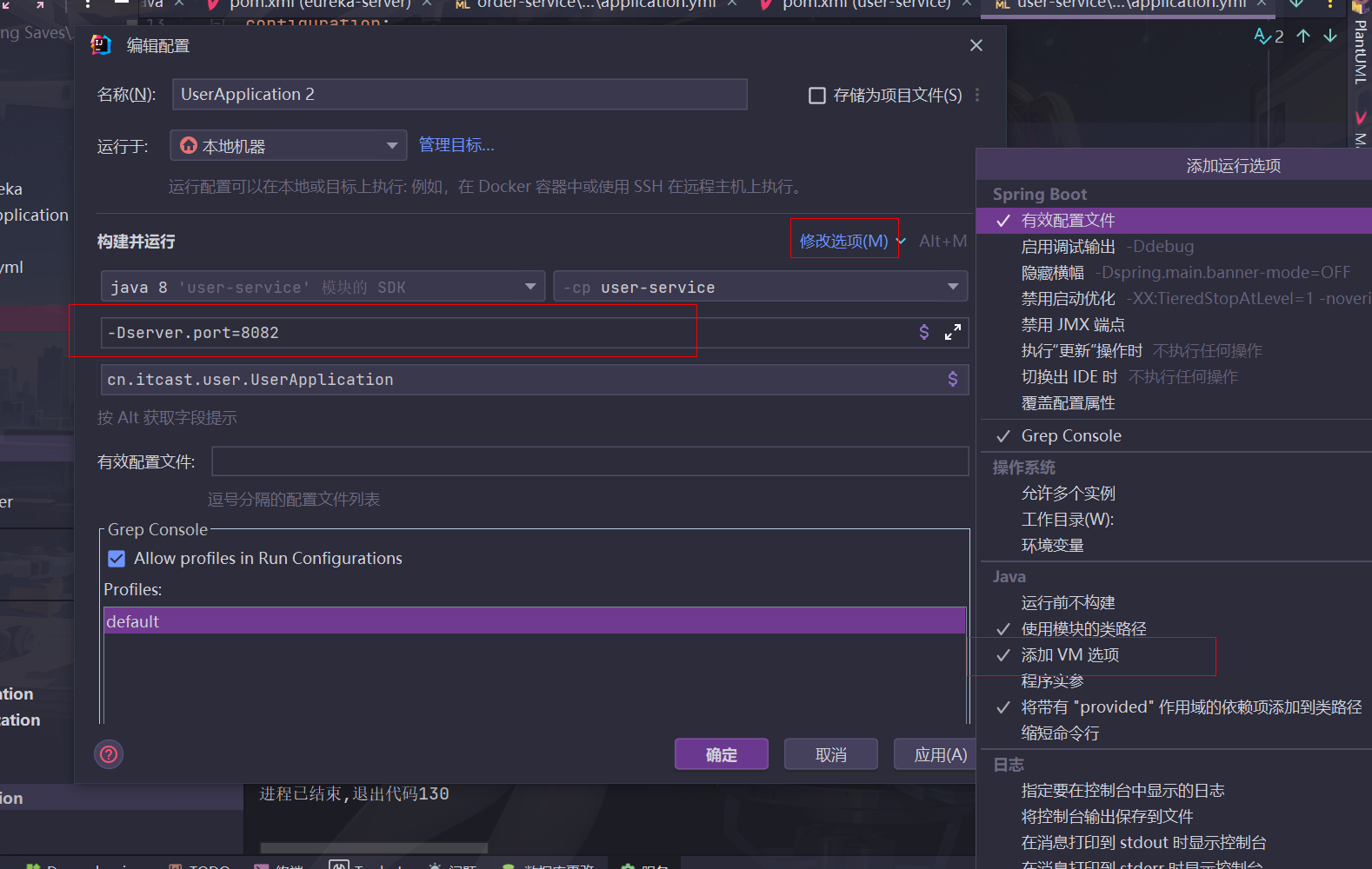Toggle the 添加 VM 选项 option
This screenshot has width=1372, height=869.
pyautogui.click(x=1174, y=655)
